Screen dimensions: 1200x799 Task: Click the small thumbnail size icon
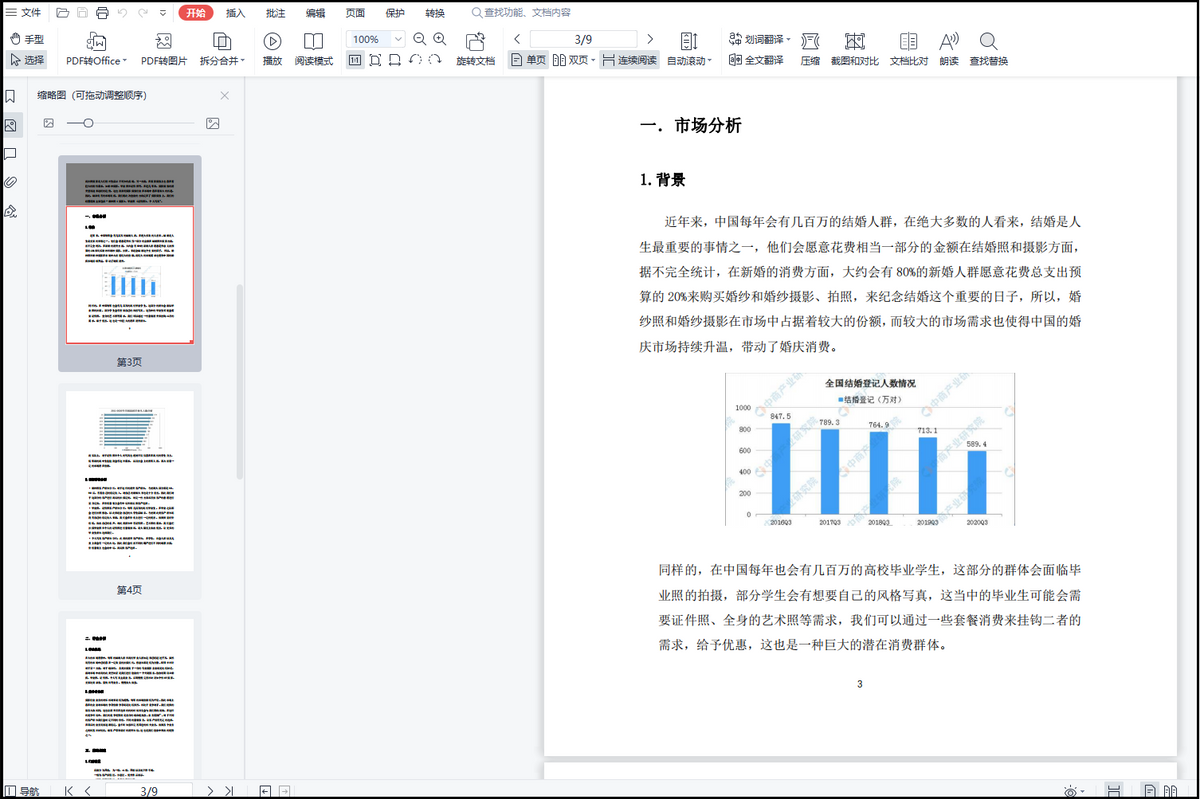point(48,123)
